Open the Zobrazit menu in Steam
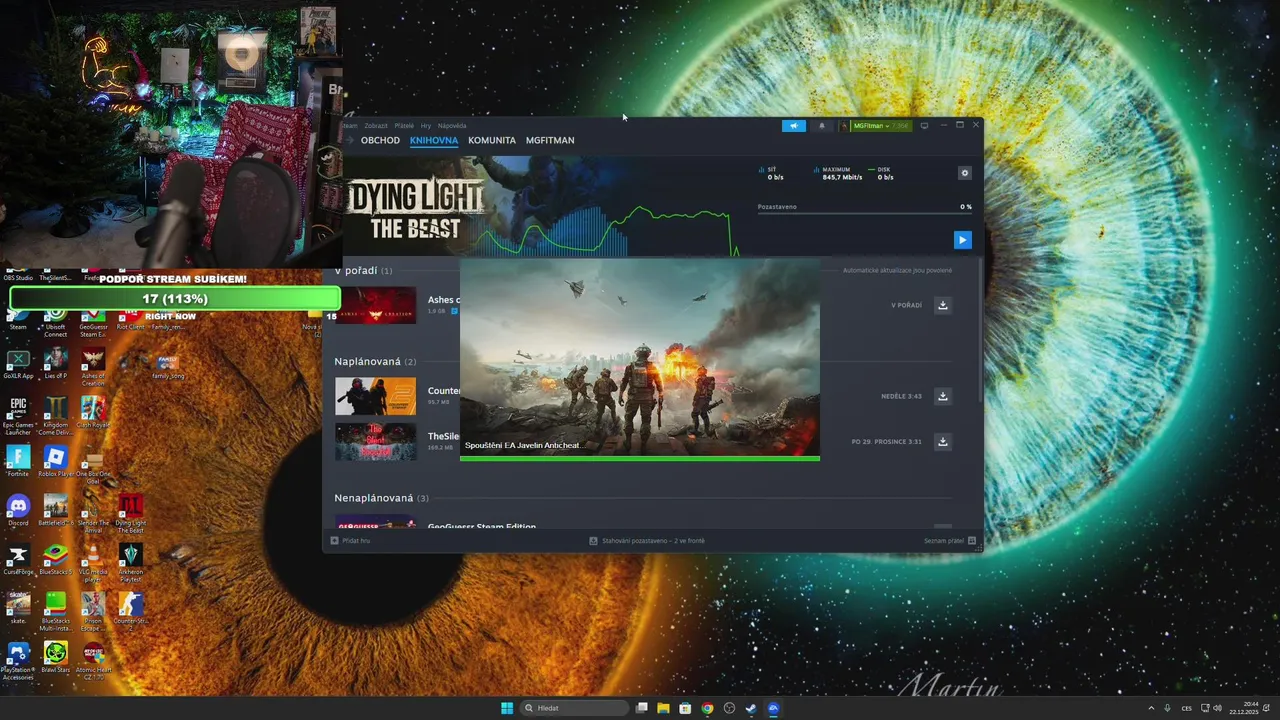The width and height of the screenshot is (1280, 720). point(376,126)
